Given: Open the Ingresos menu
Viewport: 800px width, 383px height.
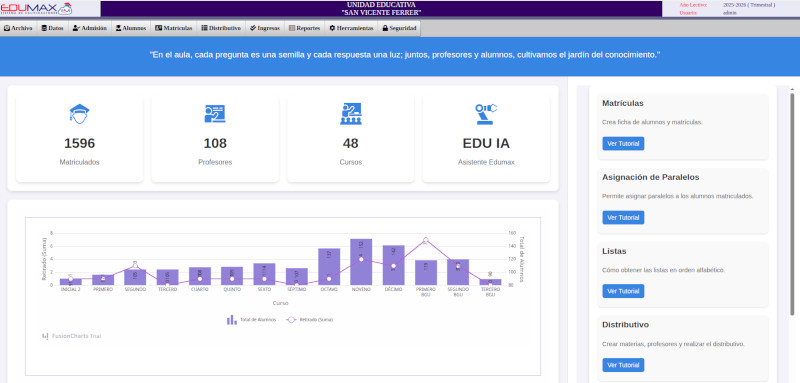Looking at the screenshot, I should (x=265, y=29).
